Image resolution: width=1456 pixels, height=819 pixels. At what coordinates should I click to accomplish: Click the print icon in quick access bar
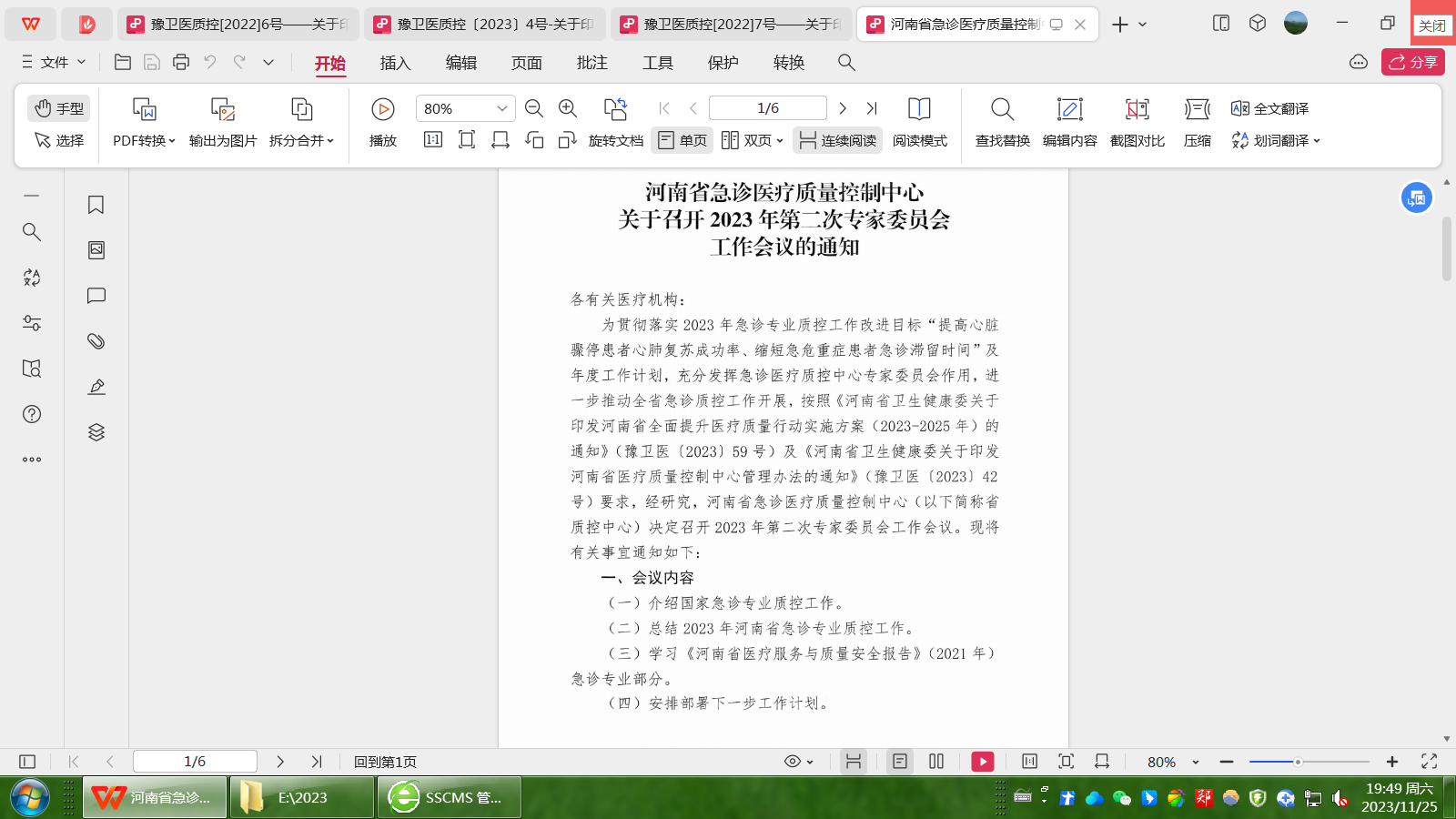tap(181, 62)
